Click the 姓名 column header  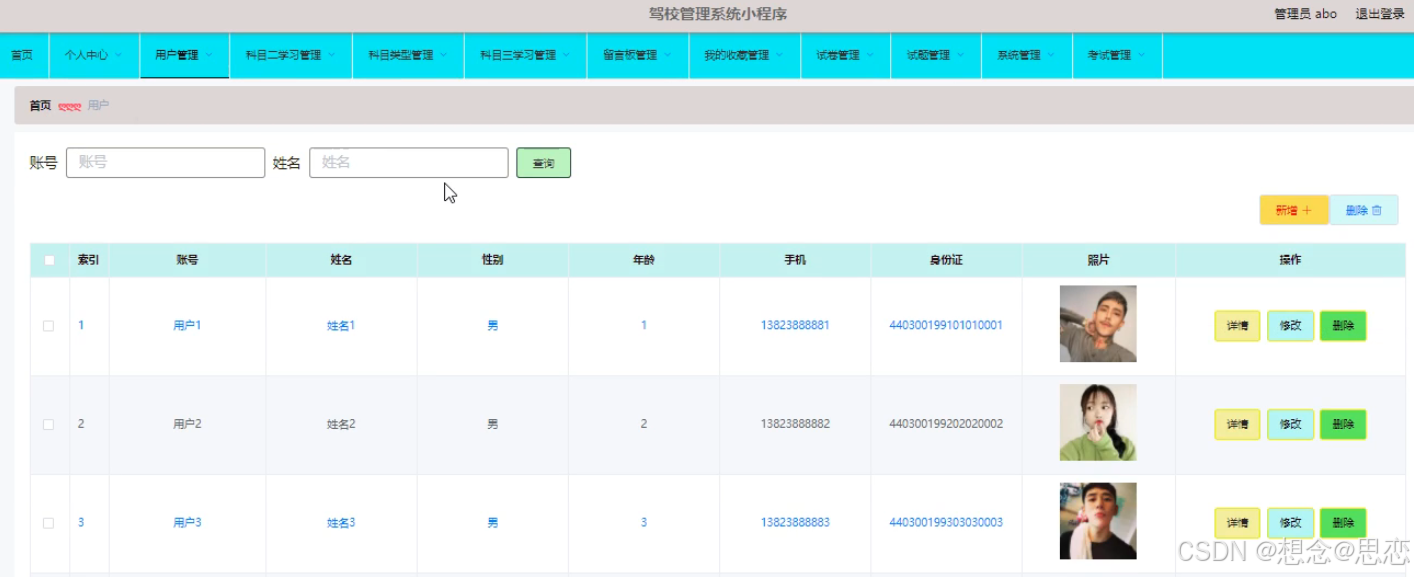[x=341, y=260]
